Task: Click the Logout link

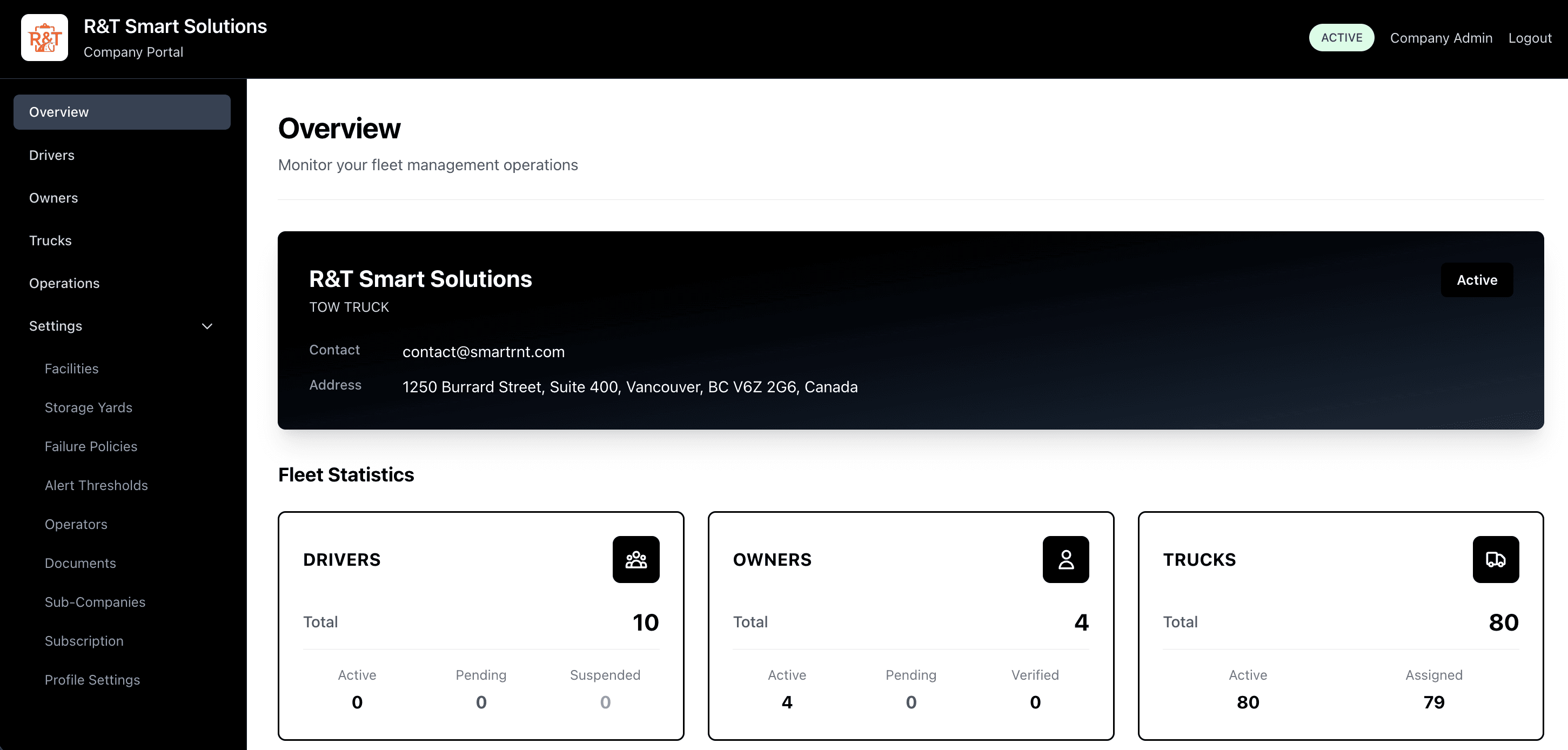Action: [x=1529, y=38]
